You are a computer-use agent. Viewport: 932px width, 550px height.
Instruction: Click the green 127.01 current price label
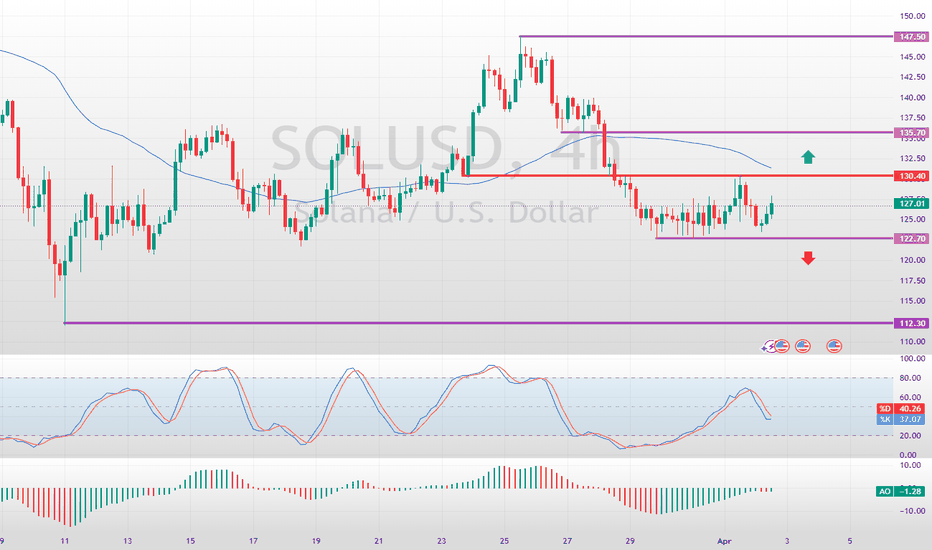tap(911, 203)
